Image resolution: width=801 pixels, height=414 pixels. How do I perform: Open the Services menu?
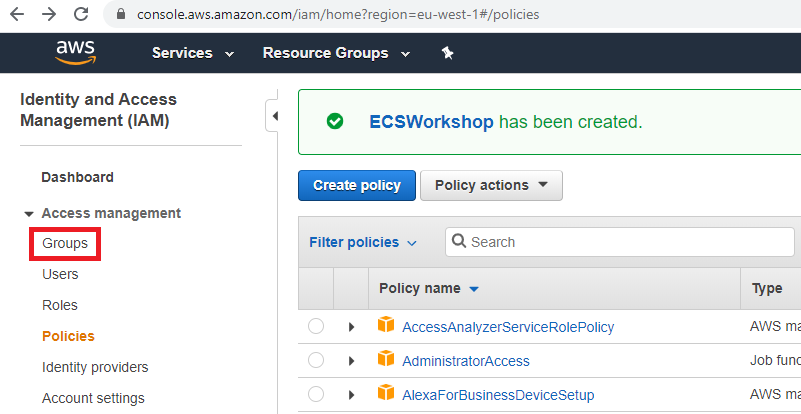coord(193,53)
